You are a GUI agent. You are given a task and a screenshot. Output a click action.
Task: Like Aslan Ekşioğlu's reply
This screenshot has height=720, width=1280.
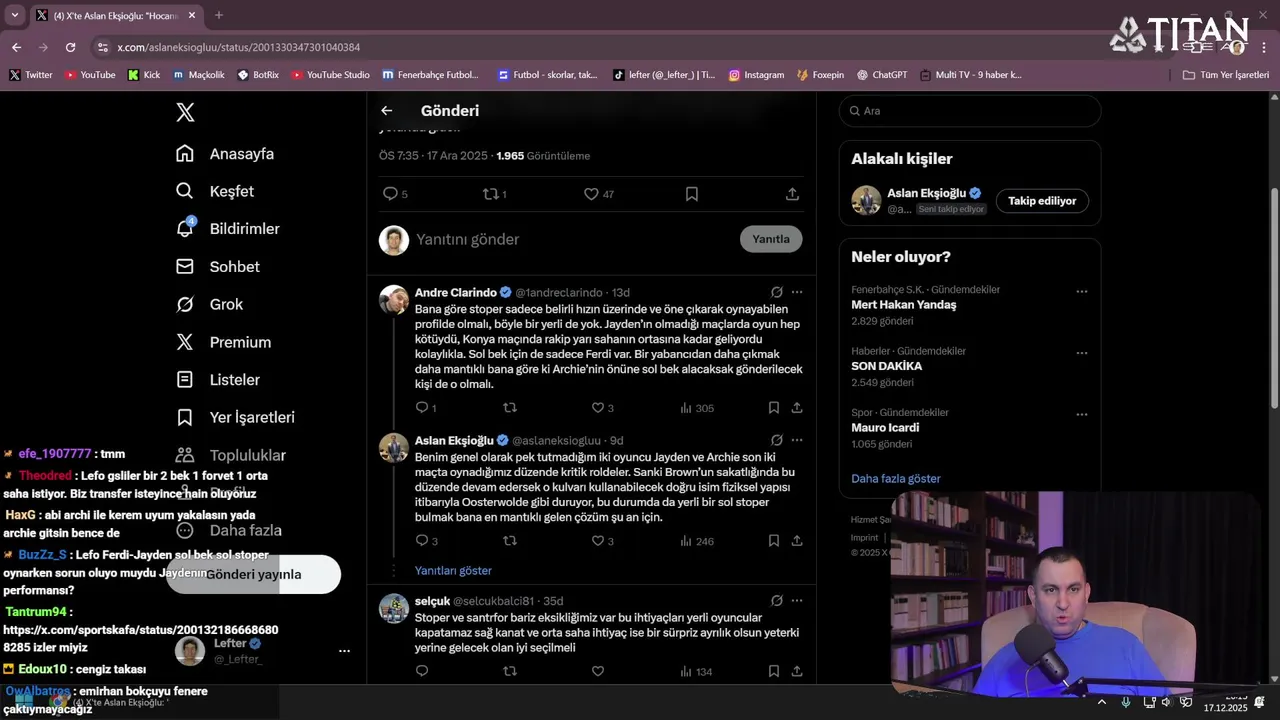[x=602, y=541]
